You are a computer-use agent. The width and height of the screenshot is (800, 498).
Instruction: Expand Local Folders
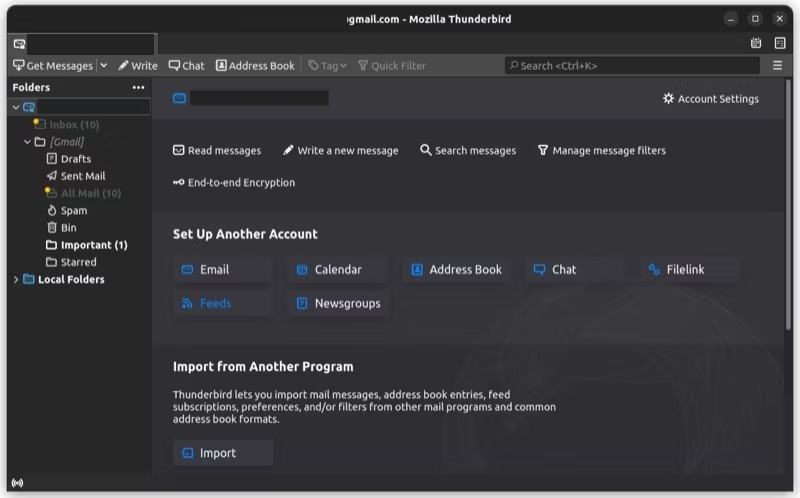coord(16,279)
